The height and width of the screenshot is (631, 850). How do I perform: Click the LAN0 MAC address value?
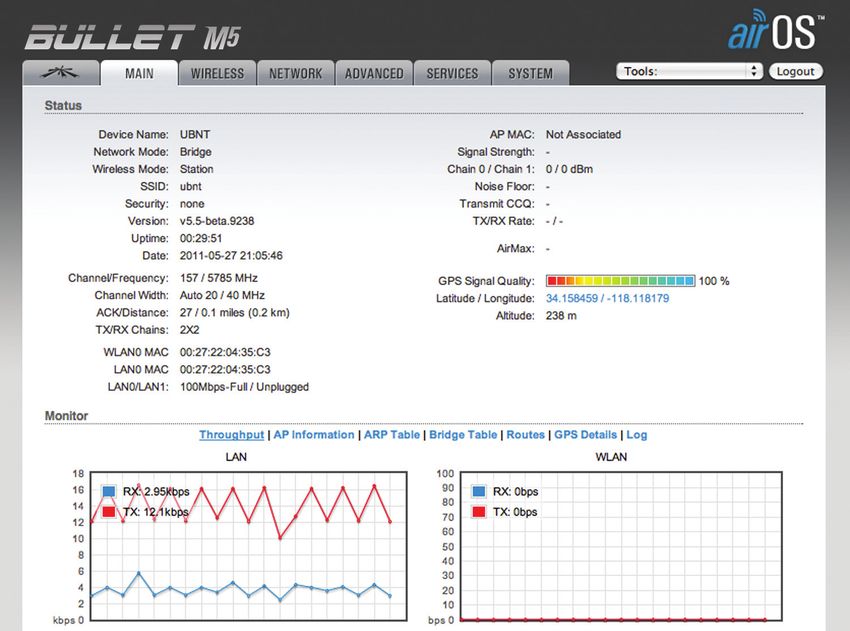click(x=225, y=370)
